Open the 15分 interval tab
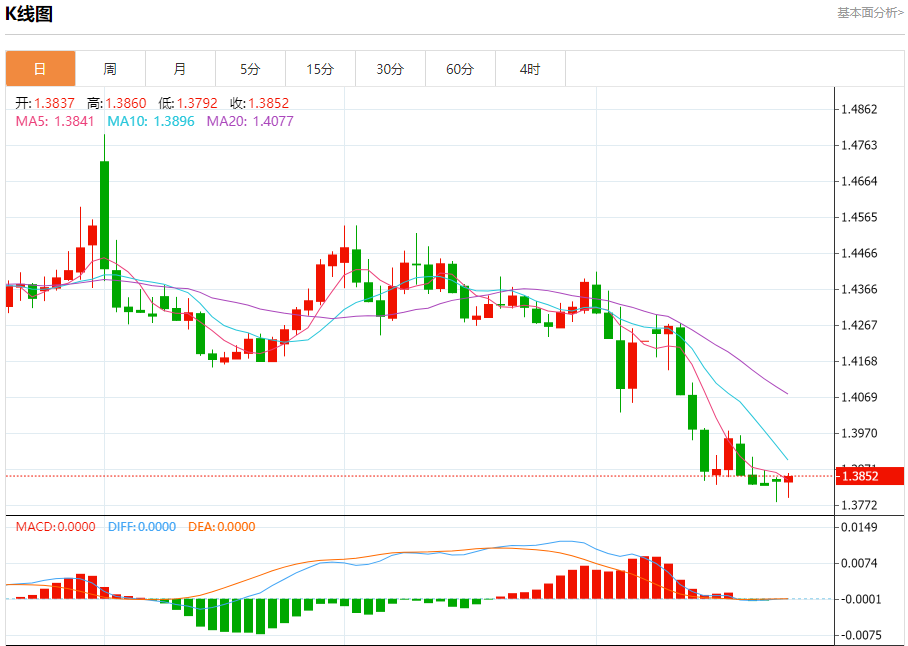 320,69
